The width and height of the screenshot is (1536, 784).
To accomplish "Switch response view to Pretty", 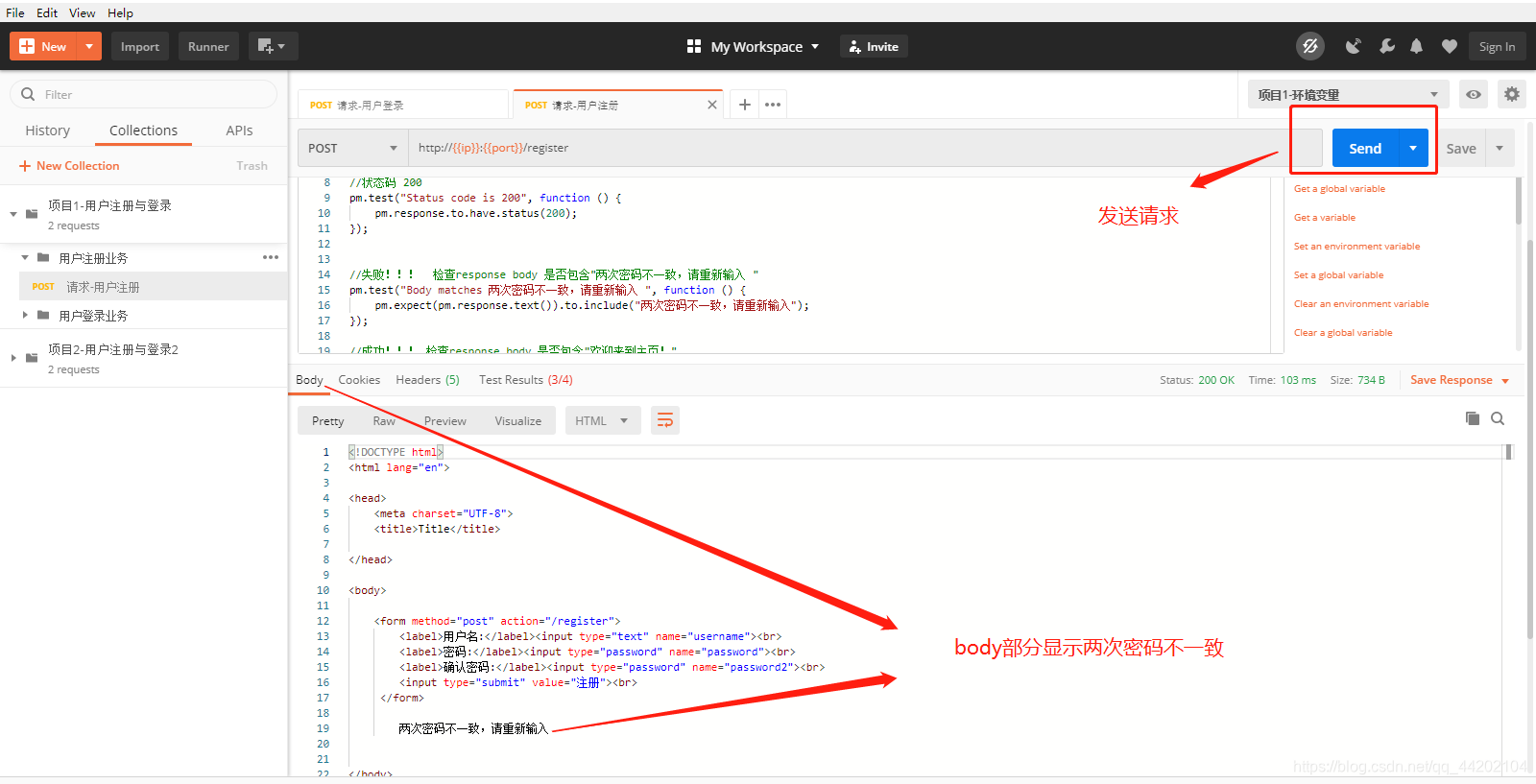I will point(327,420).
